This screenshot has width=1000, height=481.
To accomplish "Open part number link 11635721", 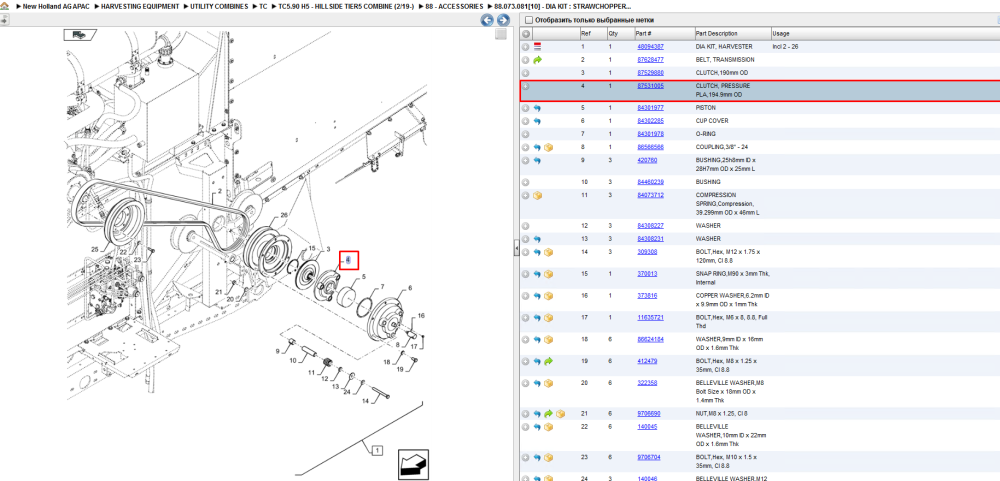I will tap(650, 317).
